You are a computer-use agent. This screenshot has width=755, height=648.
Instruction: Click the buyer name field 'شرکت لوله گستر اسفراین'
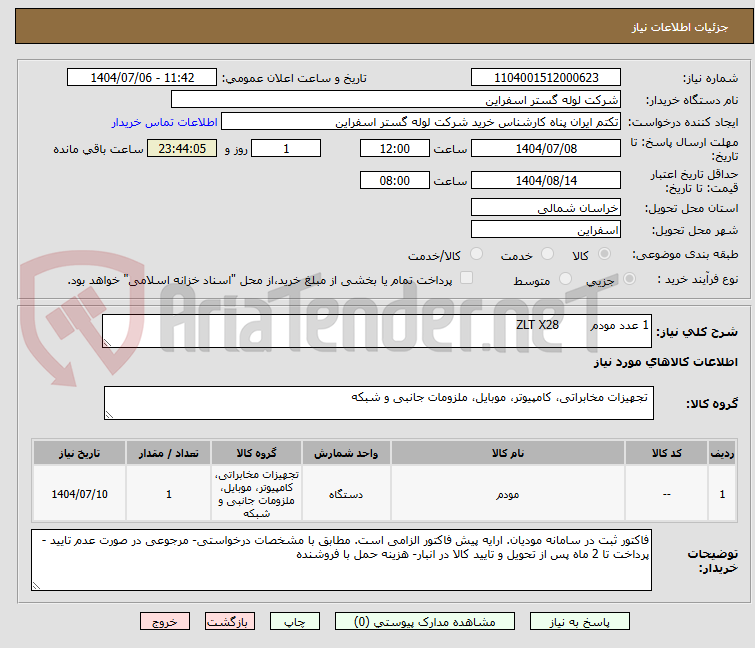(x=396, y=100)
